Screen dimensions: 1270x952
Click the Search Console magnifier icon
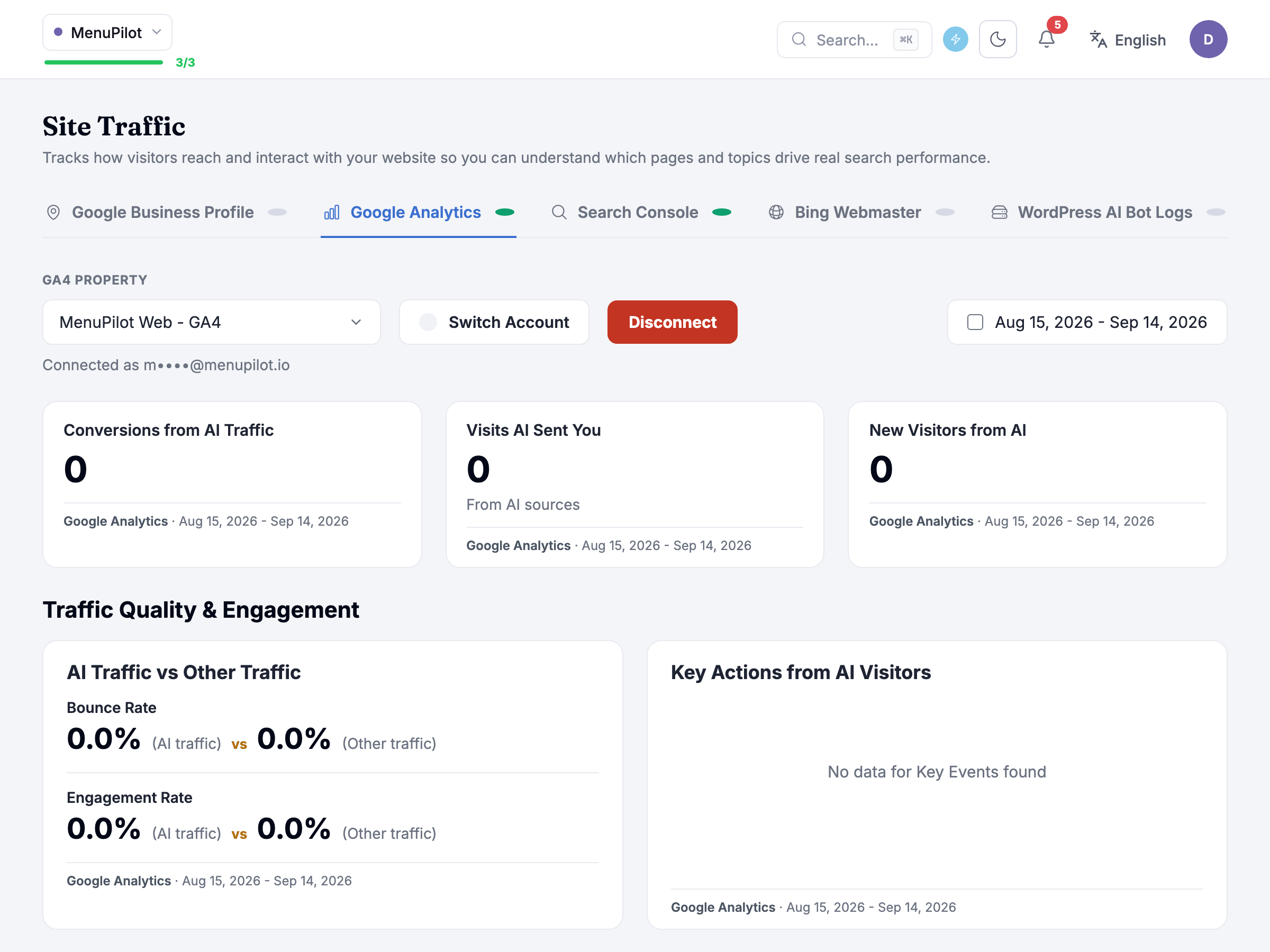pyautogui.click(x=559, y=212)
